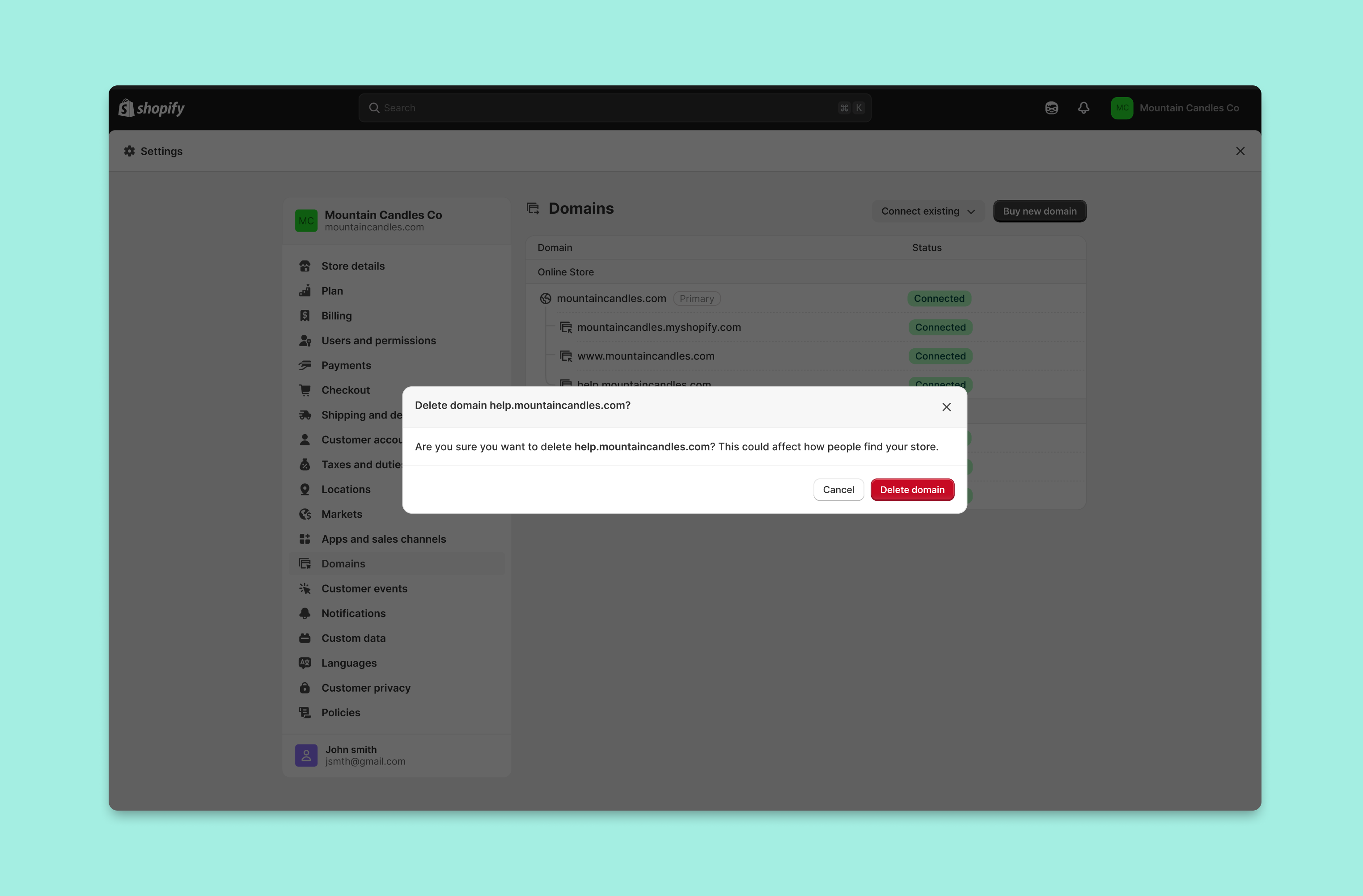
Task: Open Custom data settings
Action: click(397, 638)
